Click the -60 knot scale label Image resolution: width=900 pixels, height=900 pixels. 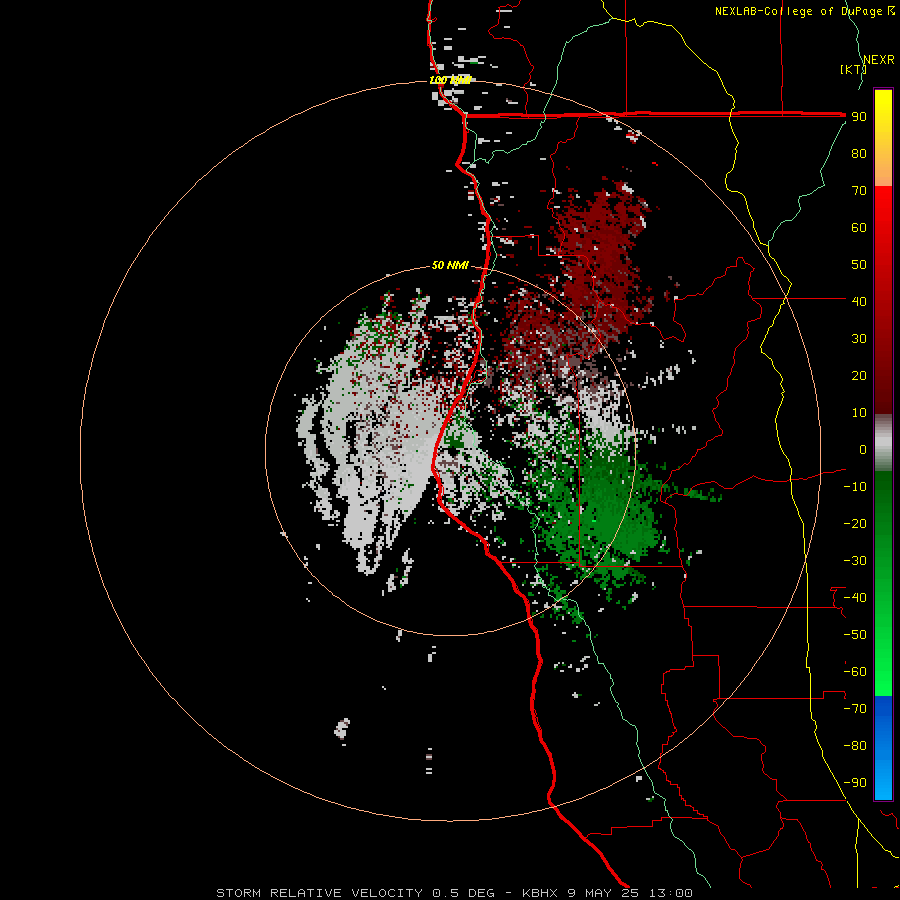click(855, 672)
